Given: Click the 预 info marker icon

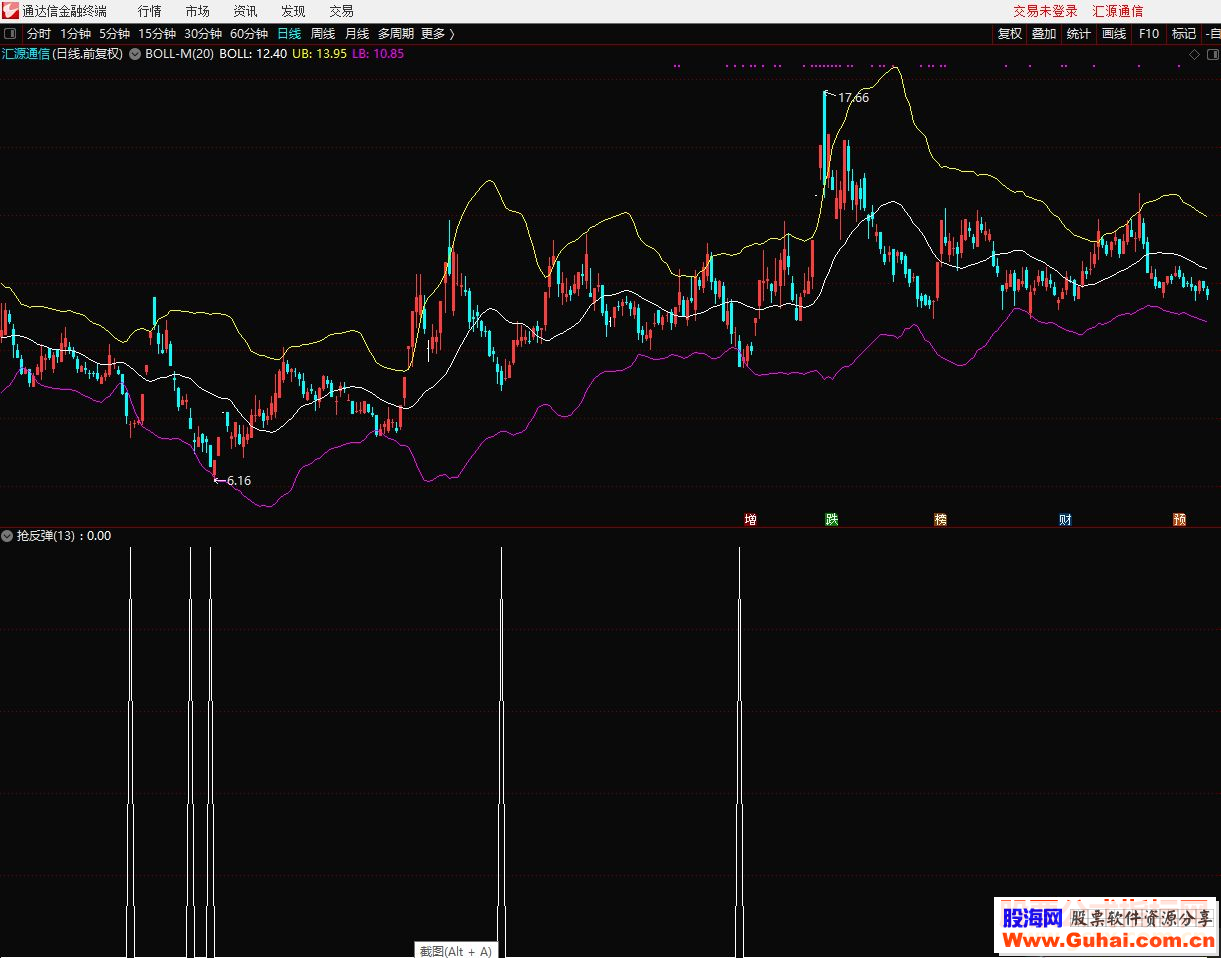Looking at the screenshot, I should click(1180, 520).
